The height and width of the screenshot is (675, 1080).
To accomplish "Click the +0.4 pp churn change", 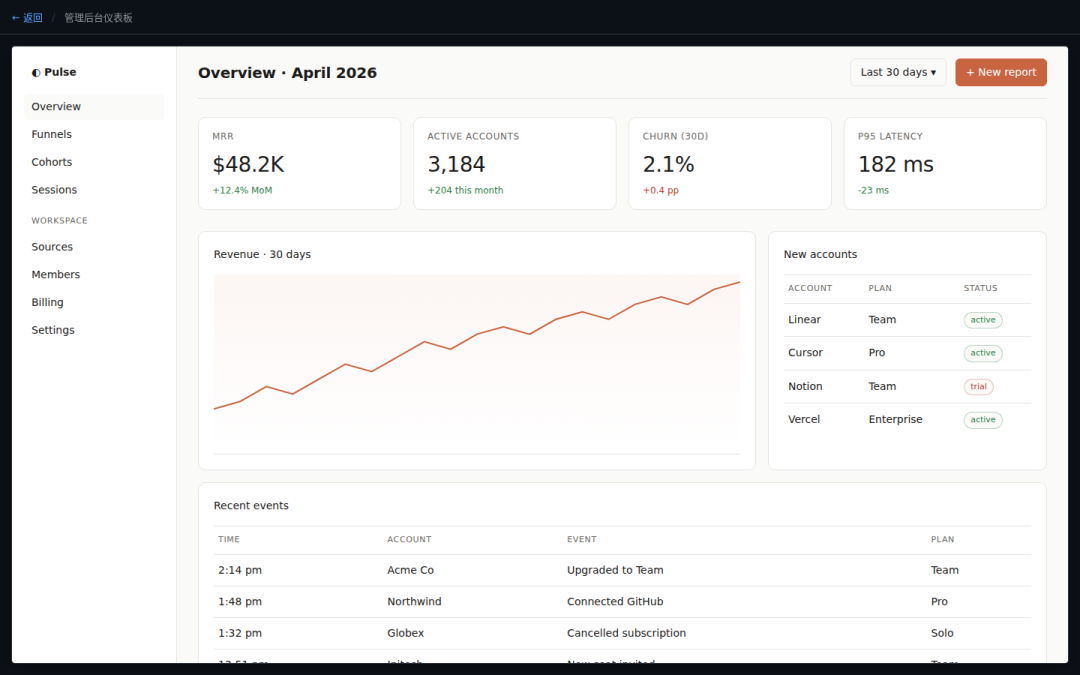I will click(661, 190).
